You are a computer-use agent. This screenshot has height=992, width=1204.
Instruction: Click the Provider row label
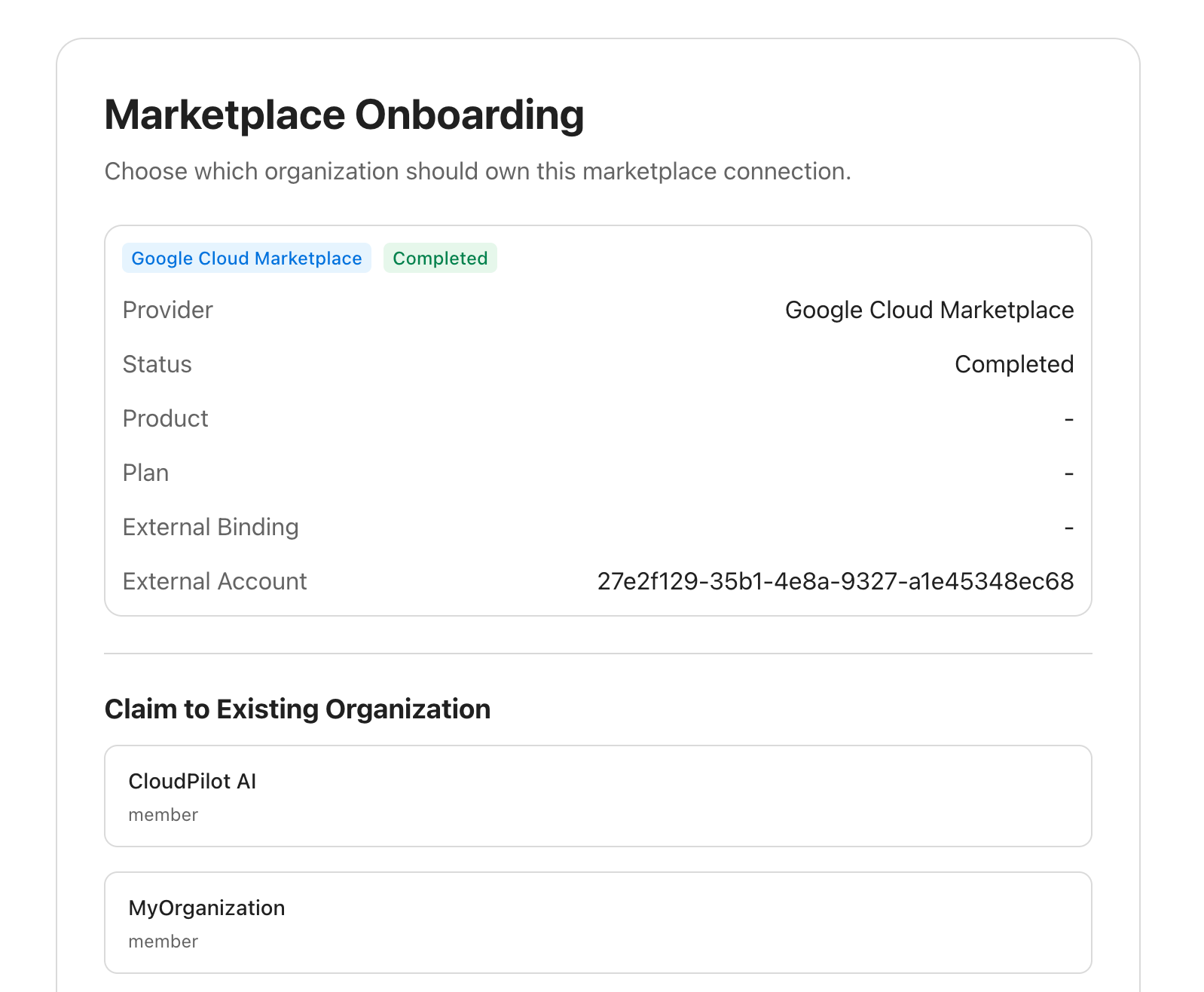tap(168, 310)
